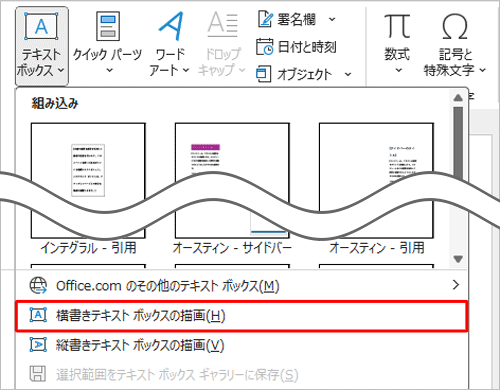Expand the Quick Parts dropdown chevron
This screenshot has width=500, height=390.
109,70
